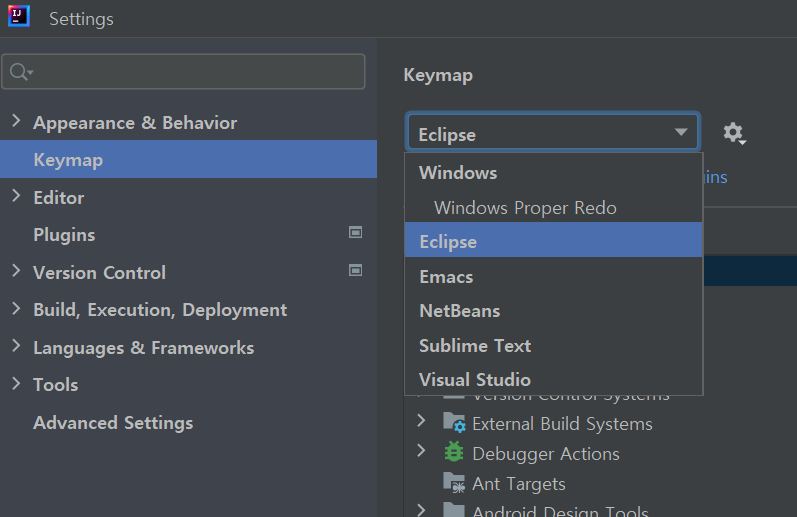
Task: Open the keymap gear options menu
Action: (x=734, y=133)
